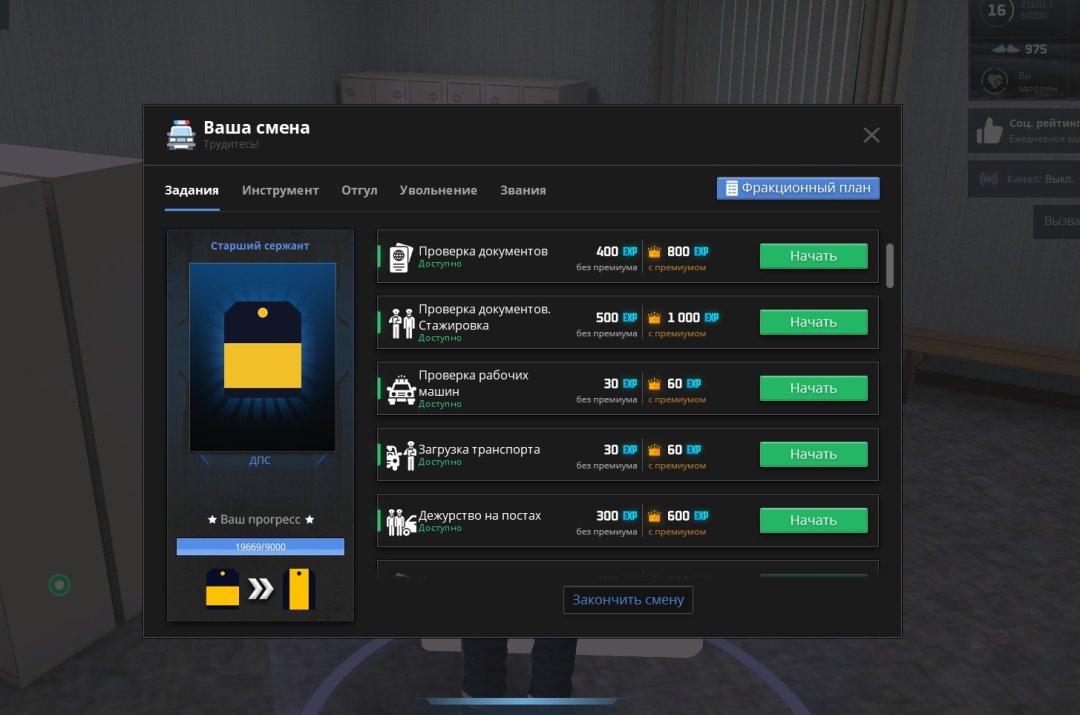Image resolution: width=1080 pixels, height=715 pixels.
Task: Switch to the Отгул tab
Action: (x=359, y=190)
